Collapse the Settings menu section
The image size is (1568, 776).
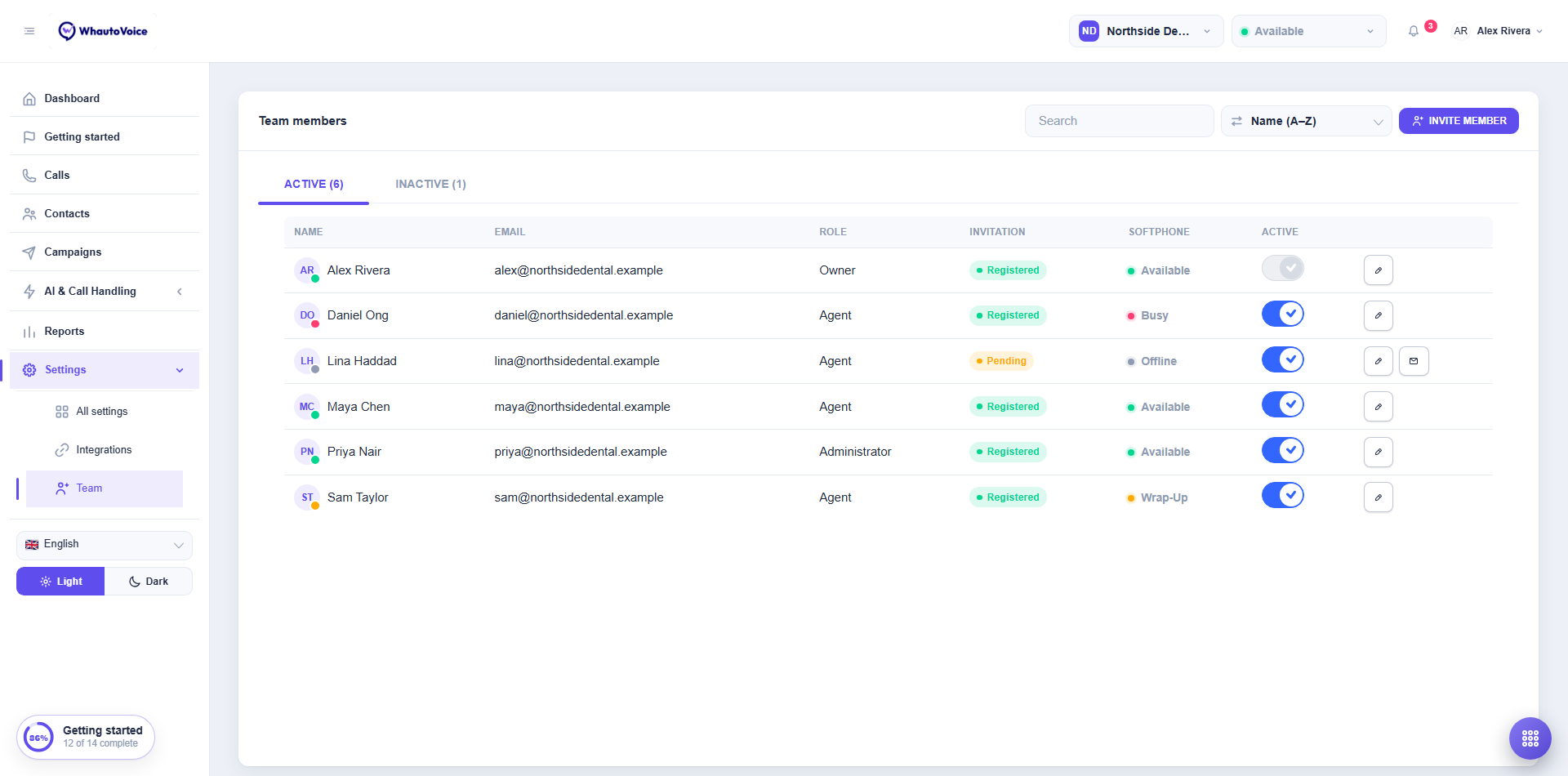105,370
